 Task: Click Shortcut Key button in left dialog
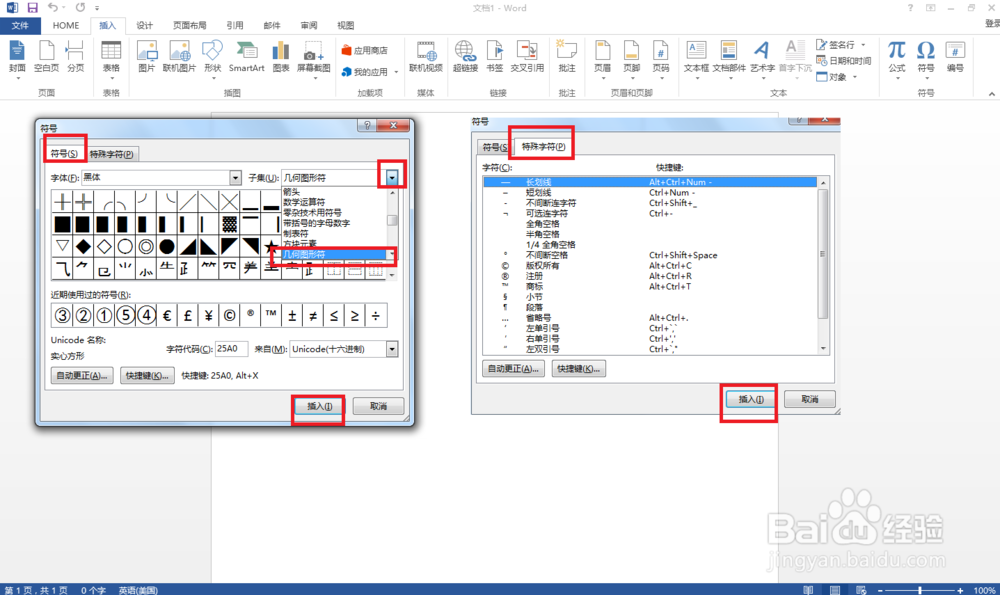tap(147, 376)
